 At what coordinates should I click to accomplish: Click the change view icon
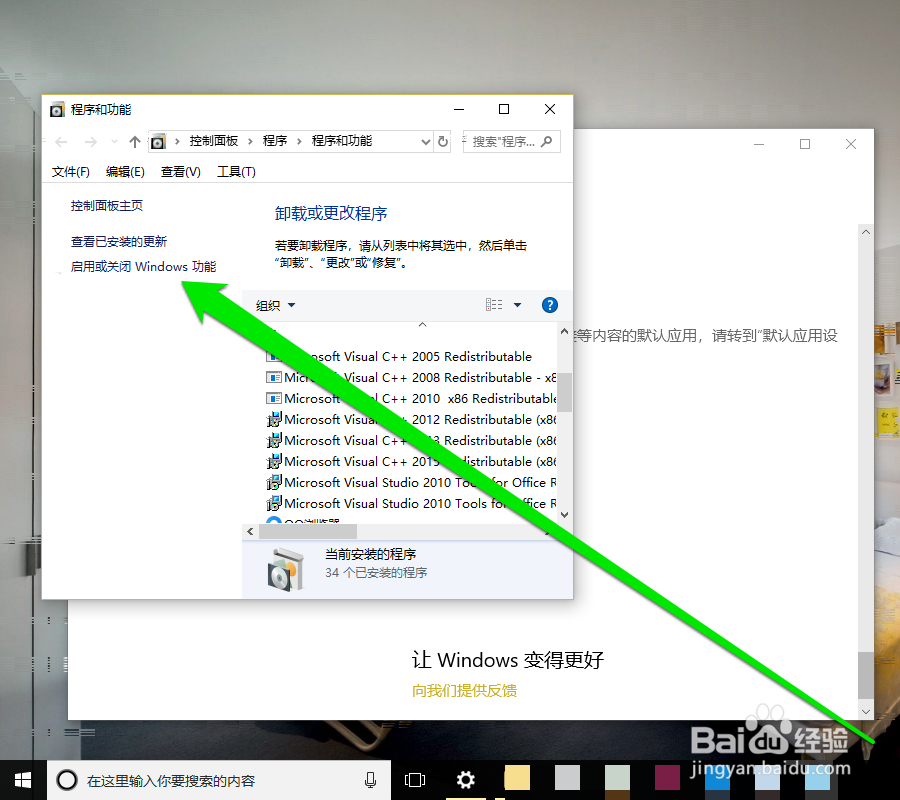[x=494, y=305]
